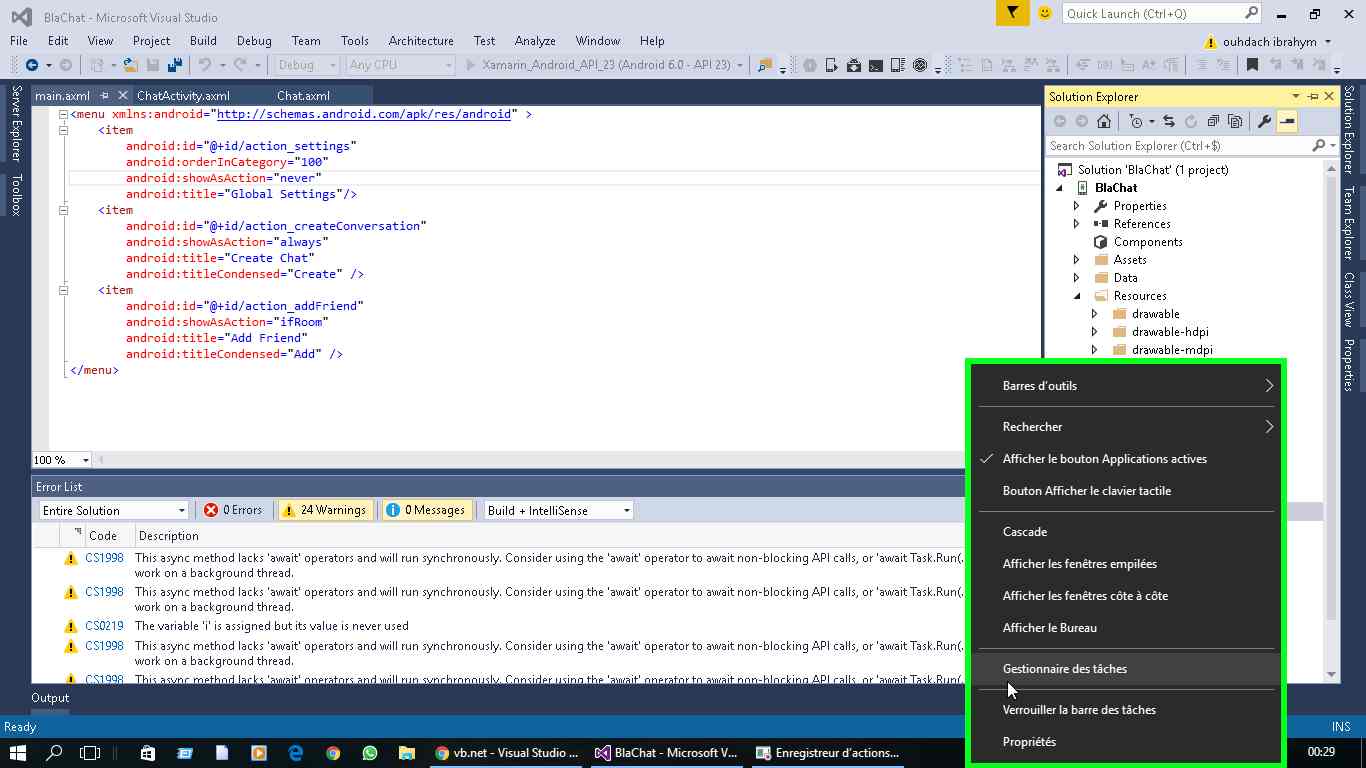Click the Open File toolbar icon

(130, 65)
